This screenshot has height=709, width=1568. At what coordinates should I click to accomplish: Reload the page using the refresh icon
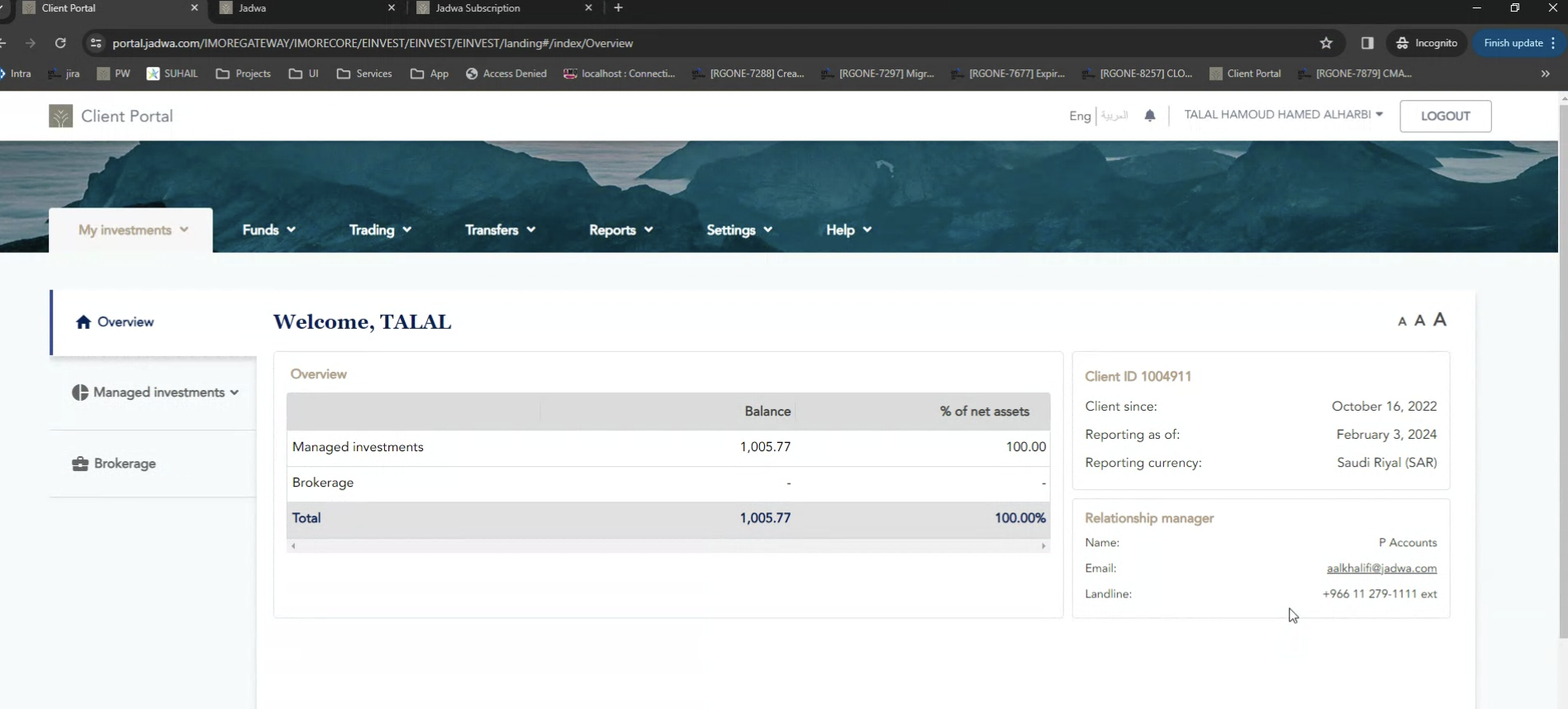[60, 43]
